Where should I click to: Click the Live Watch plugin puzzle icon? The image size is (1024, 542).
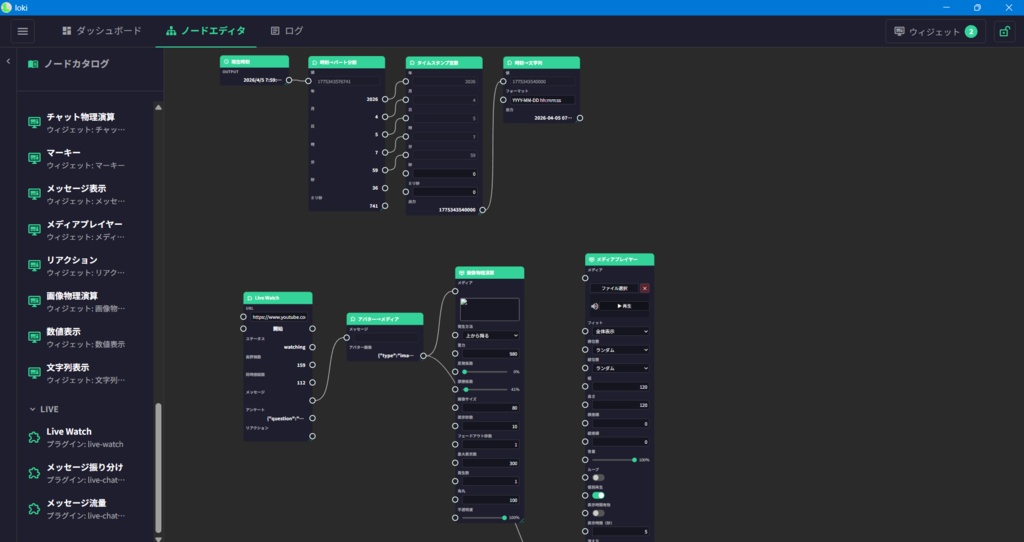[35, 438]
